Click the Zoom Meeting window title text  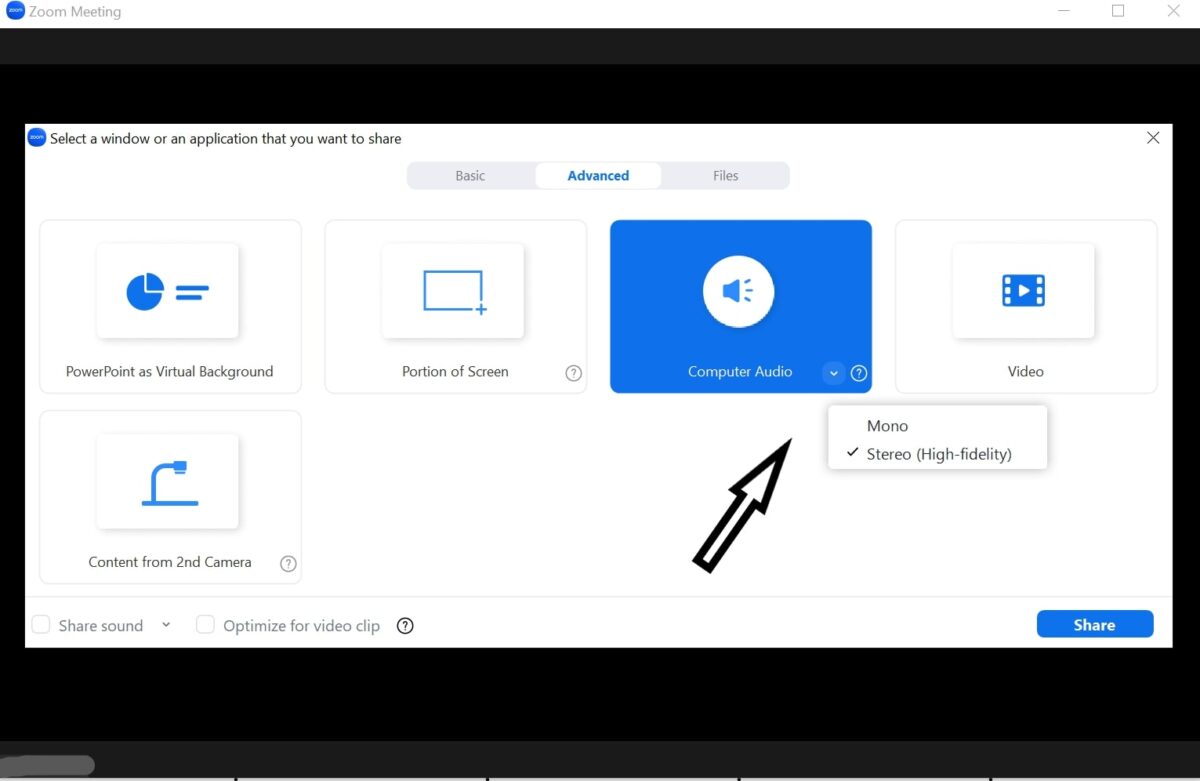pyautogui.click(x=76, y=12)
